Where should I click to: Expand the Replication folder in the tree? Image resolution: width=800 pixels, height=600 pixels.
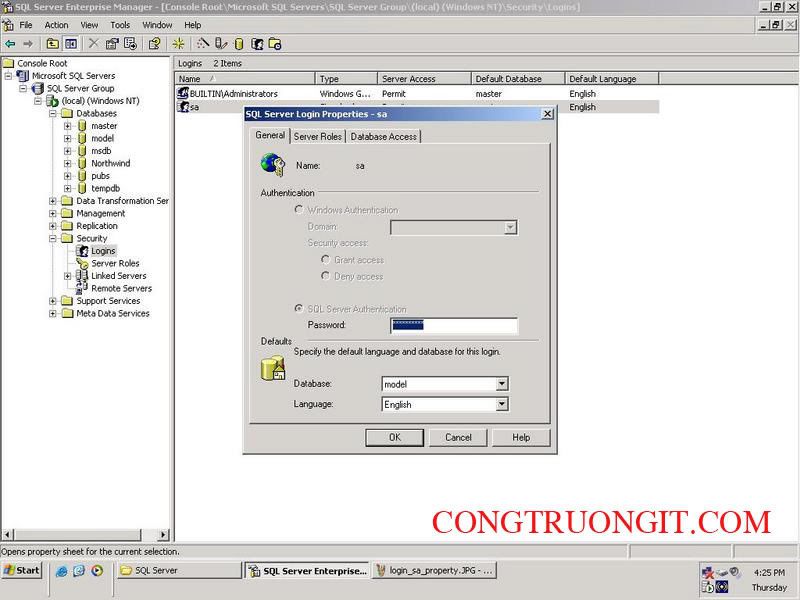coord(53,226)
